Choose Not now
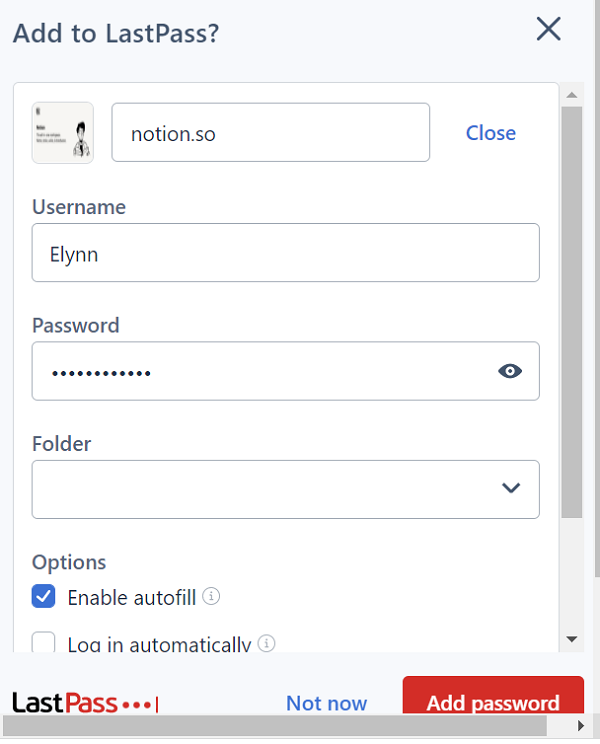The width and height of the screenshot is (600, 744). 326,703
